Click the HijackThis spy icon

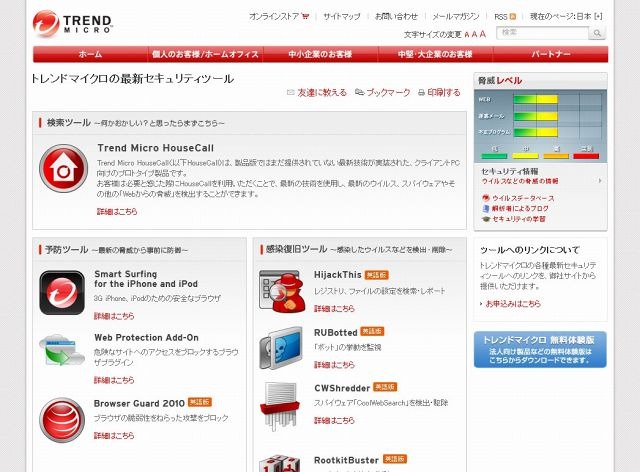[282, 291]
